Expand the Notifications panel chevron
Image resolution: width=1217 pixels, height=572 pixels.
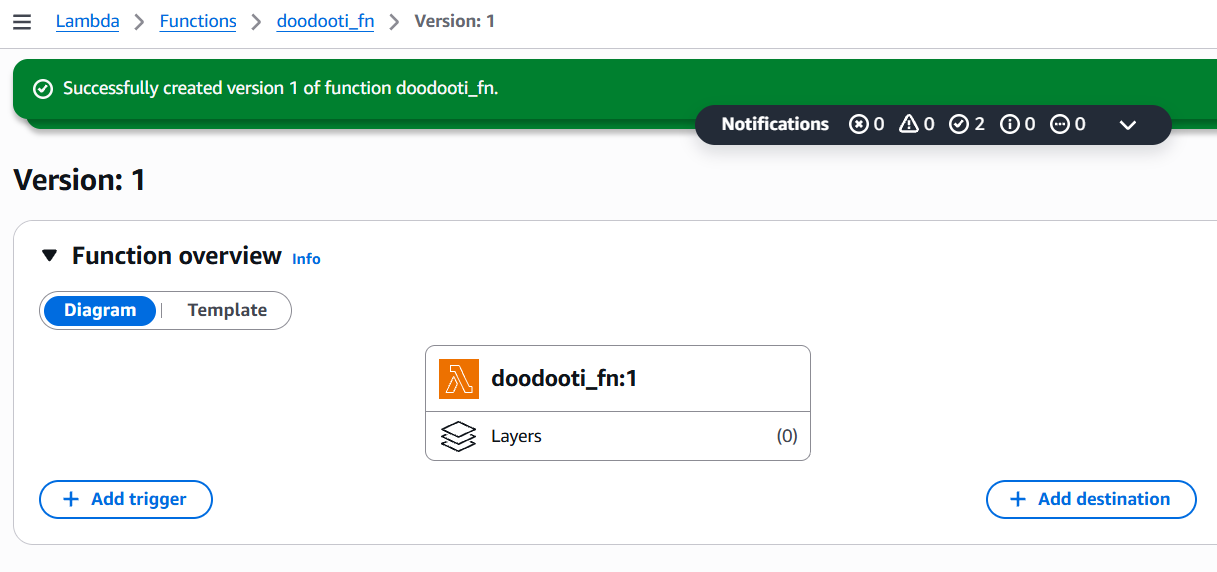[x=1128, y=125]
